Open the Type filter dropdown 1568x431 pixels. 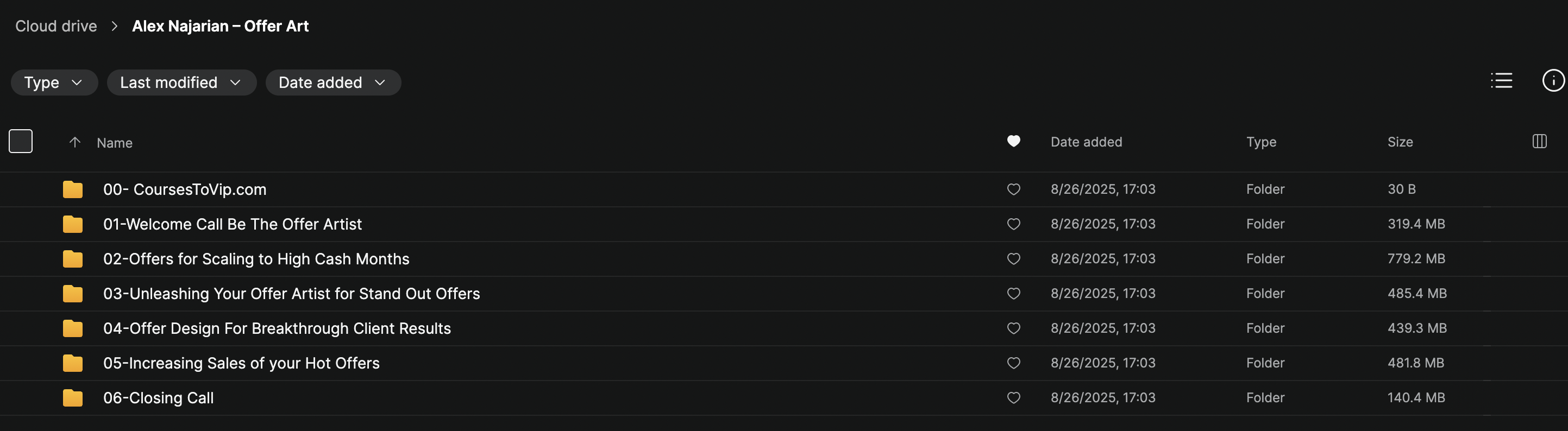coord(54,83)
